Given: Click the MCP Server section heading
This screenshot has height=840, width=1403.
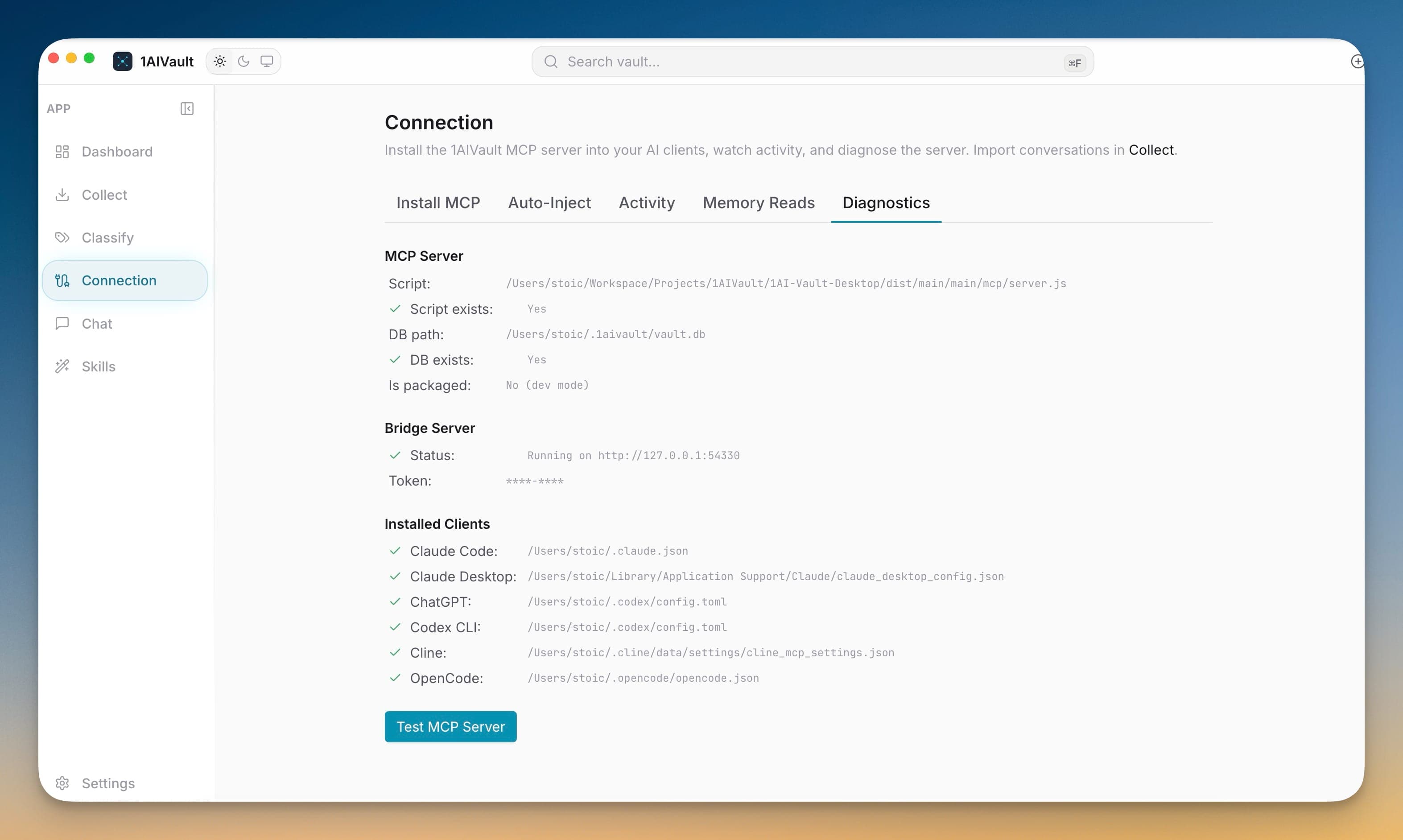Looking at the screenshot, I should [x=424, y=256].
